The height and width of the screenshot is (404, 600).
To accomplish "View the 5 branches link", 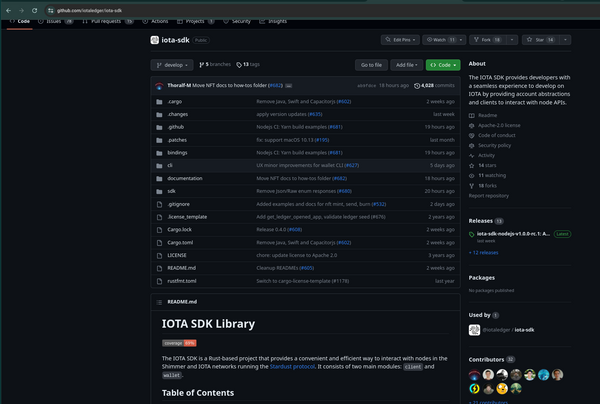I will (x=215, y=65).
